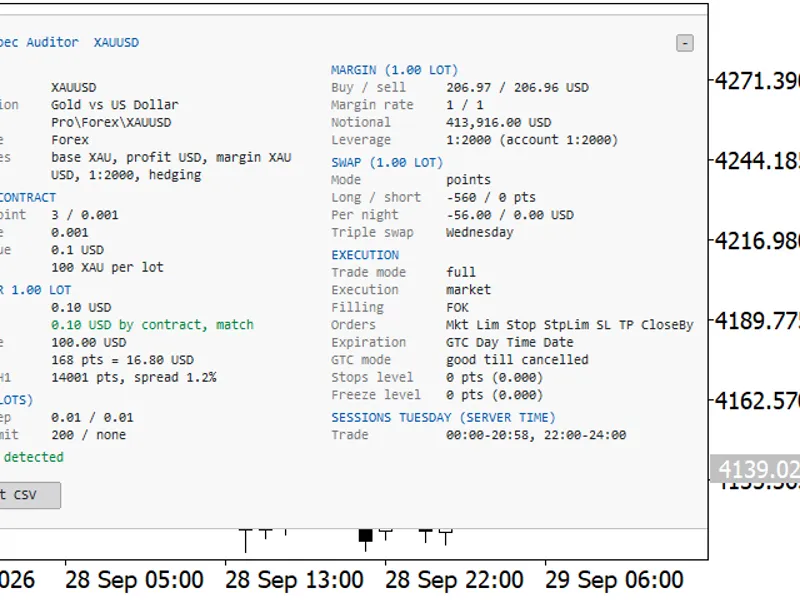Click the 4139.02 current price label on axis
The width and height of the screenshot is (800, 600).
755,469
